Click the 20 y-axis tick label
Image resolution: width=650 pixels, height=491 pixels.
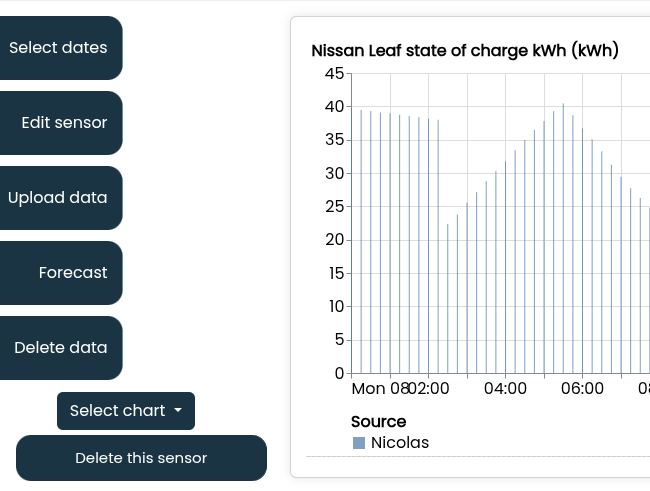click(334, 240)
